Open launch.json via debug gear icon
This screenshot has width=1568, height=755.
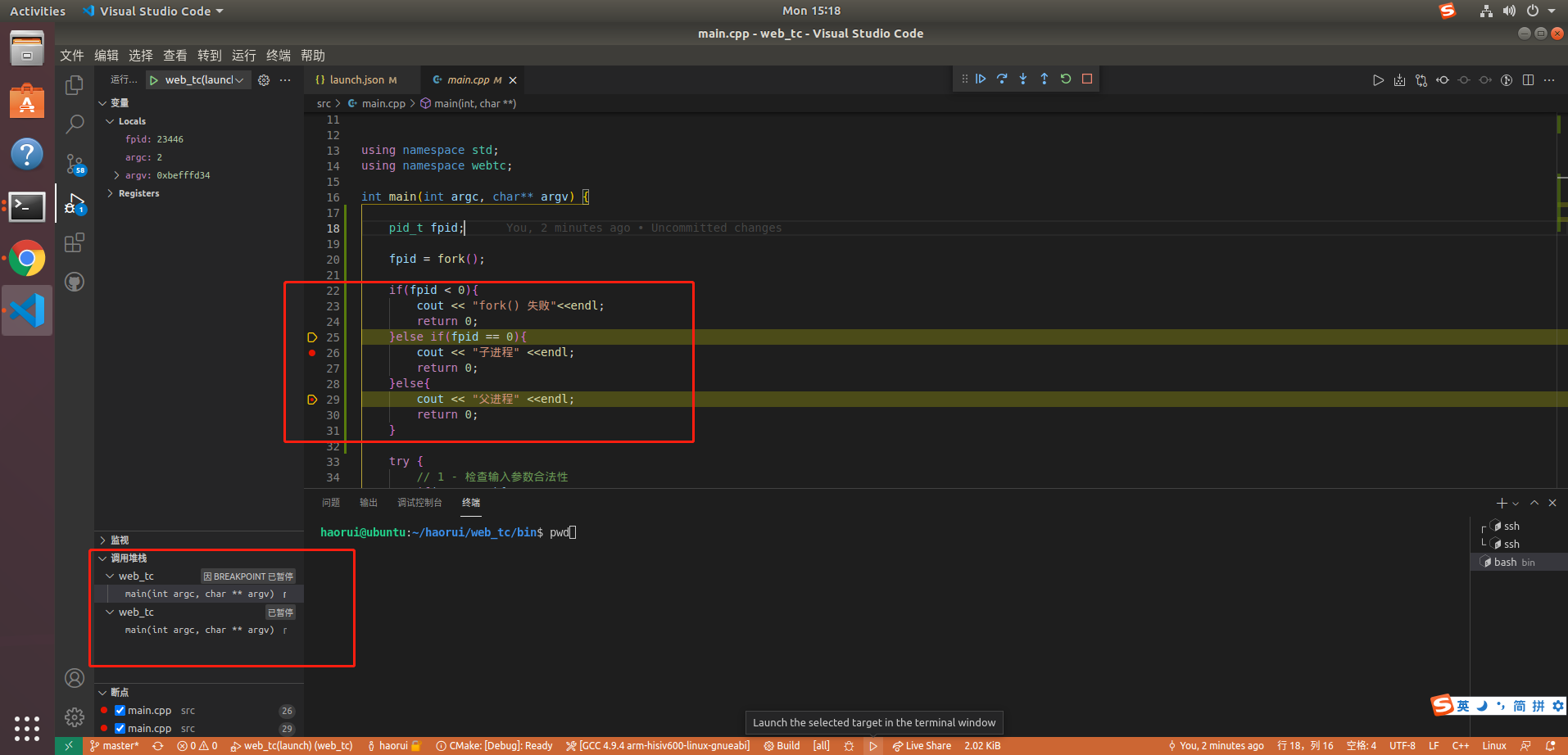(264, 80)
